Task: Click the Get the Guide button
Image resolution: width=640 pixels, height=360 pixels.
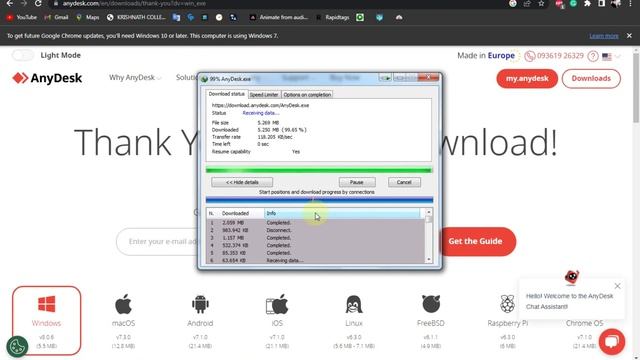Action: (476, 241)
